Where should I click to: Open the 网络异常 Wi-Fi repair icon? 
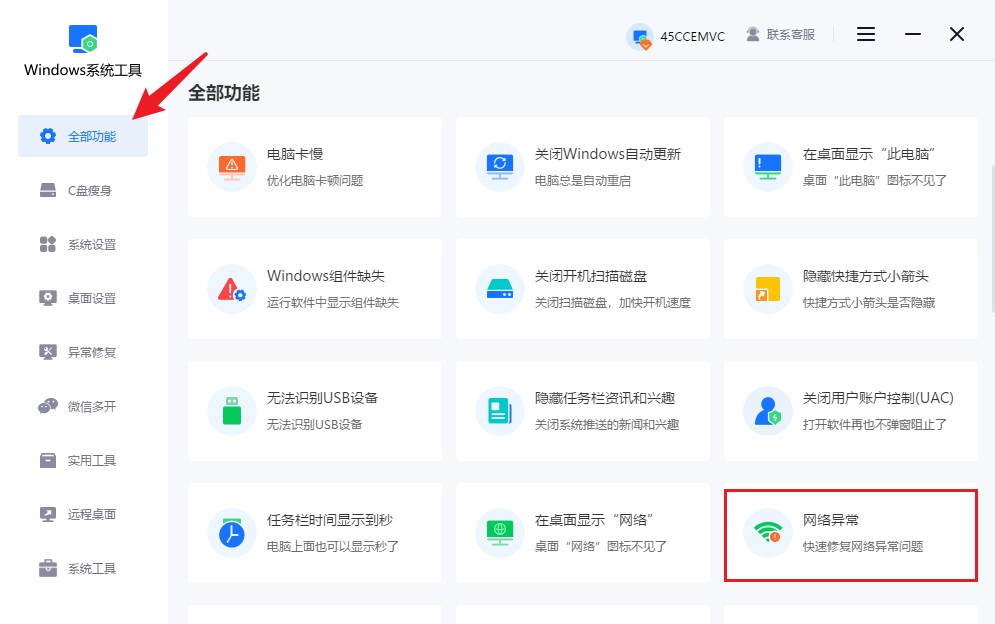pyautogui.click(x=767, y=533)
